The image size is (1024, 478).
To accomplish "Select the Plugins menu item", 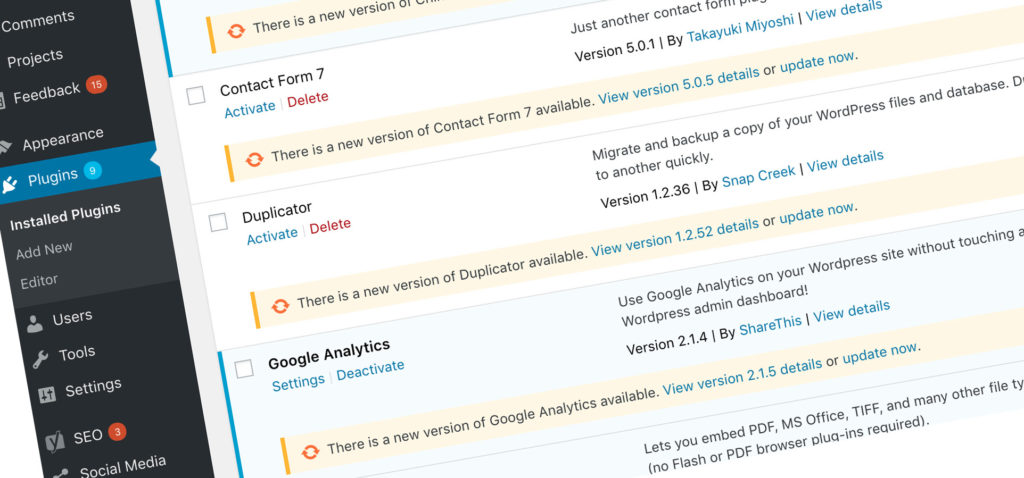I will 53,178.
